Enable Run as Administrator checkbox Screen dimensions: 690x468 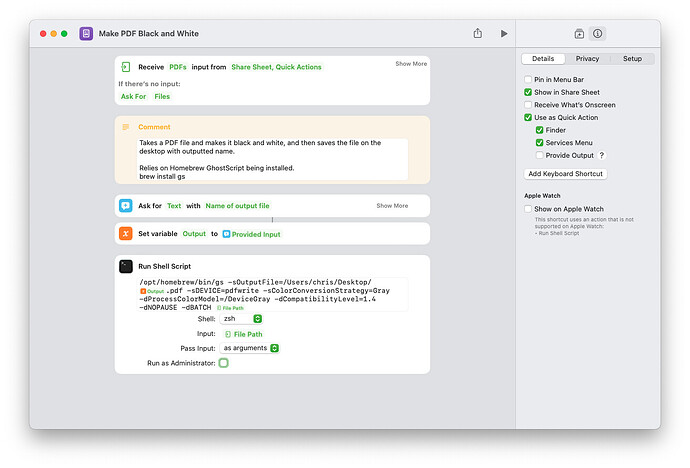223,363
